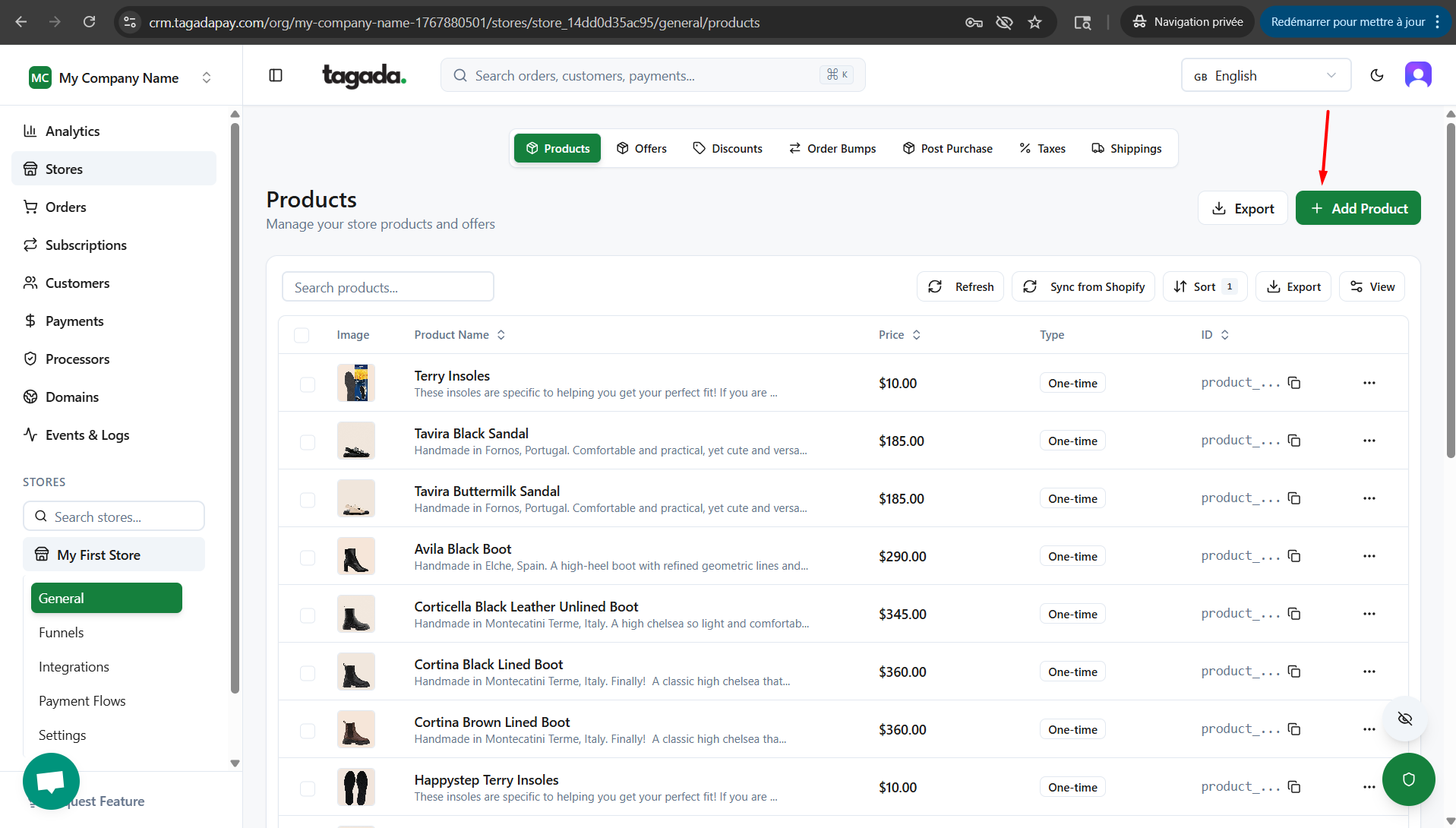Open the three-dot menu for Avila Black Boot

point(1369,556)
